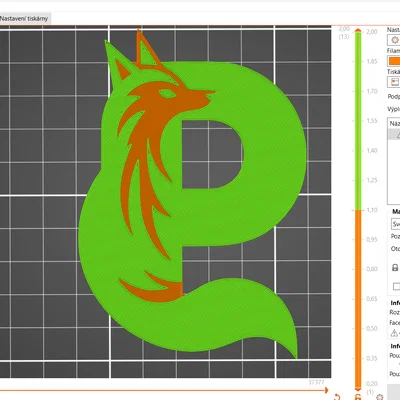The width and height of the screenshot is (400, 400).
Task: Click the warning triangle icon in the info section
Action: [x=394, y=333]
